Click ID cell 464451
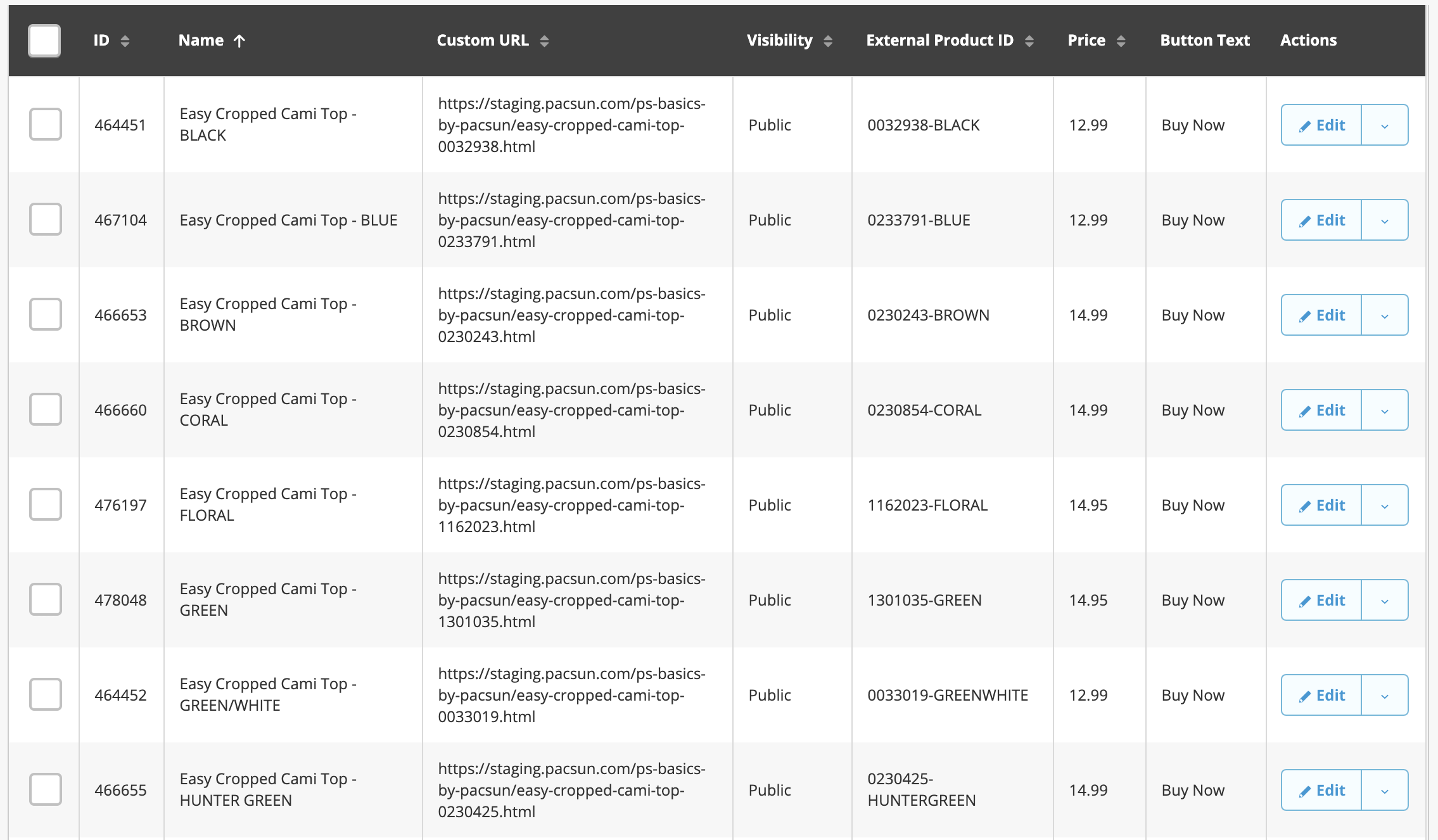Image resolution: width=1438 pixels, height=840 pixels. [120, 125]
